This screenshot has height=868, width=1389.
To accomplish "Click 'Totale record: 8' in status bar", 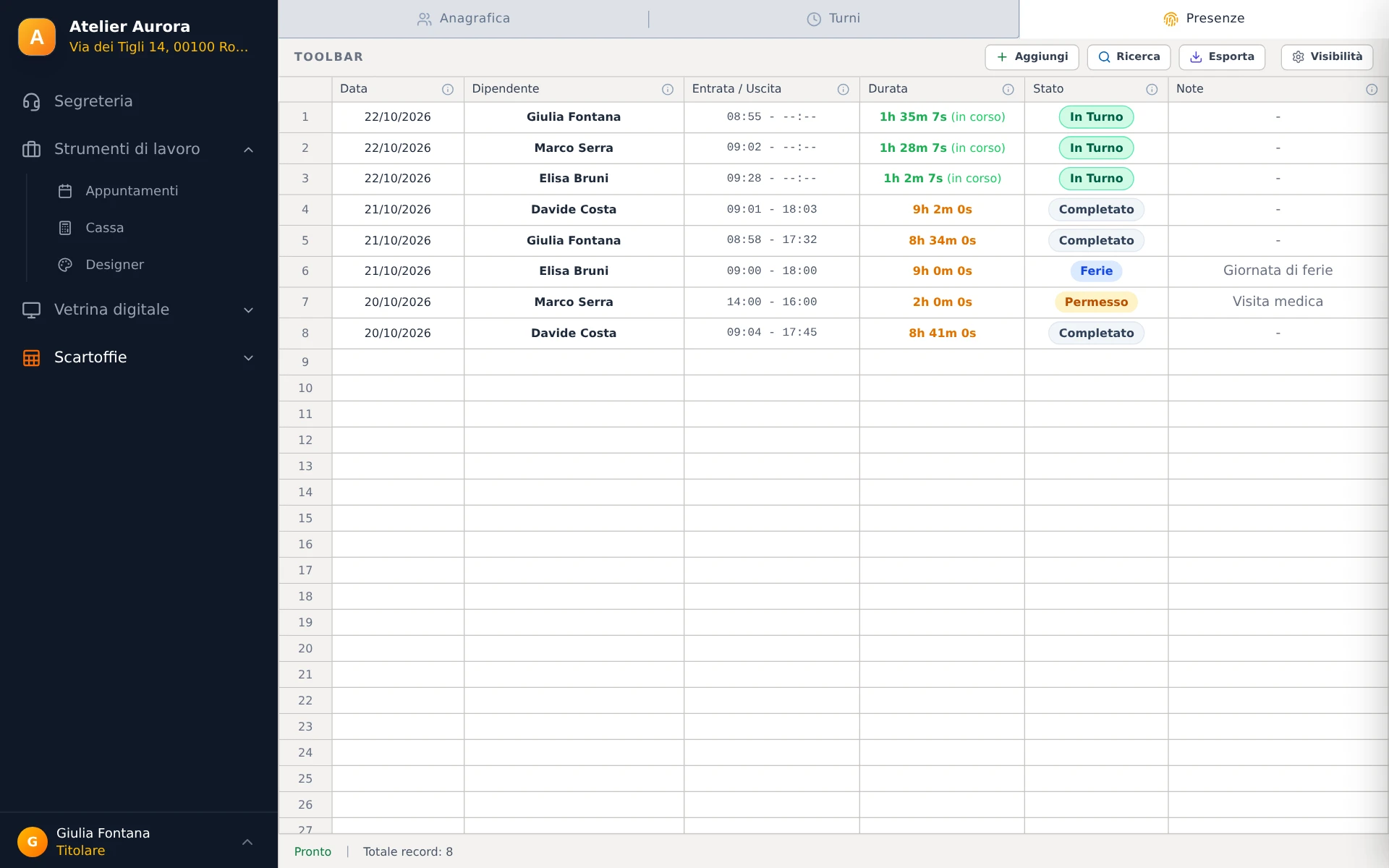I will pyautogui.click(x=408, y=852).
